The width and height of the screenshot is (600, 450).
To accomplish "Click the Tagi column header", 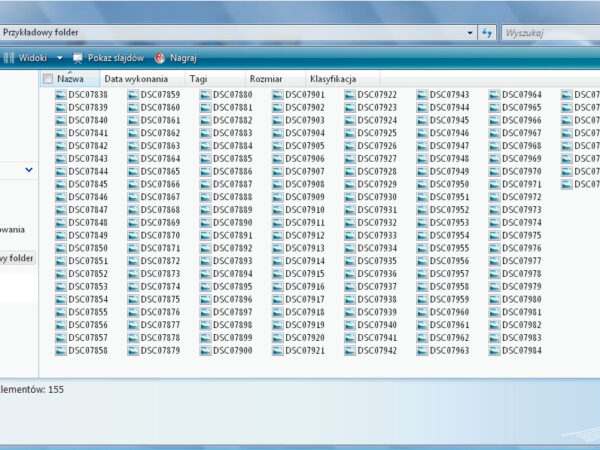I will click(199, 78).
